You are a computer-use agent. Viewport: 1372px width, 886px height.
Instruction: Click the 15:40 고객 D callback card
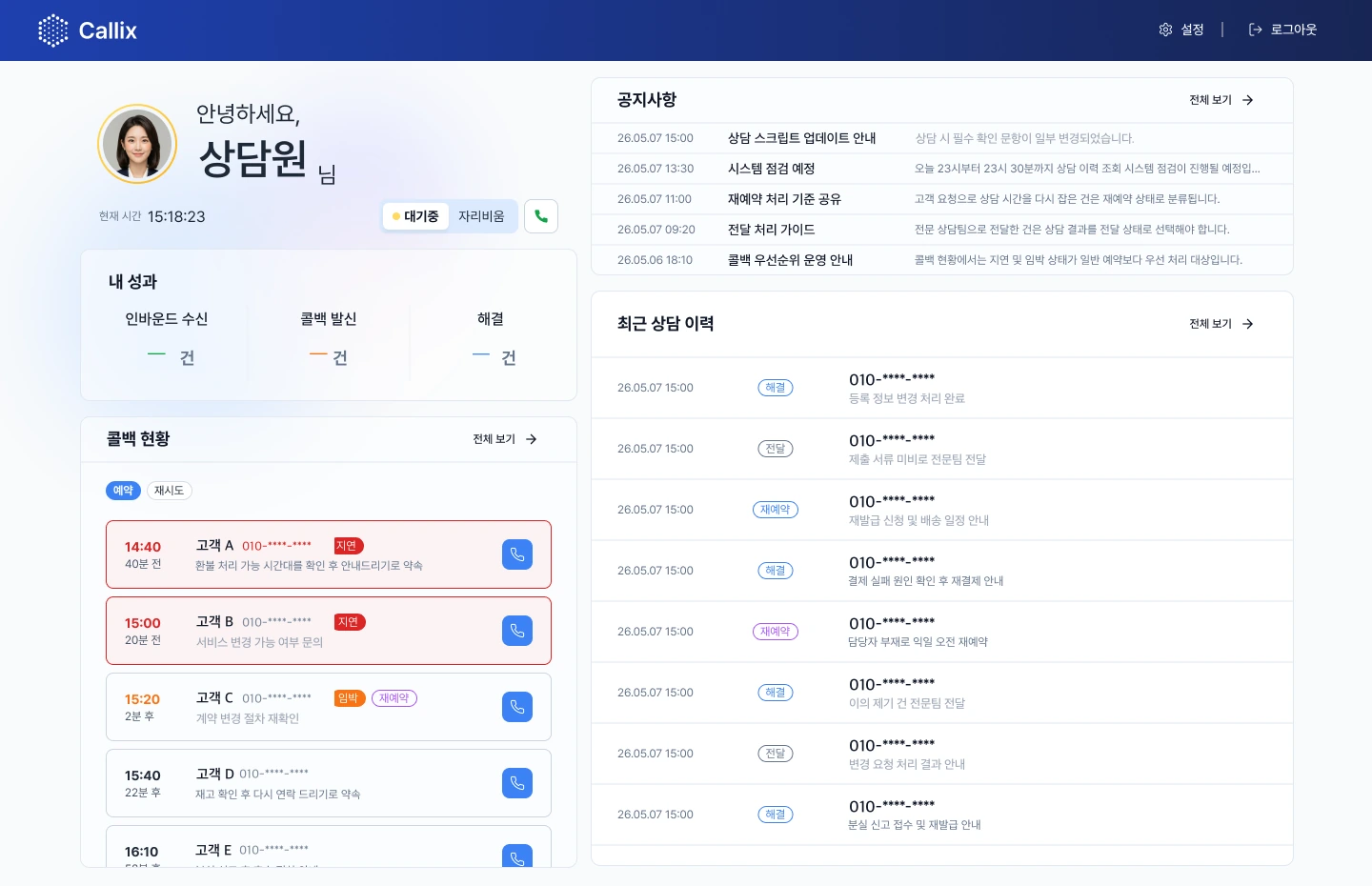tap(329, 783)
